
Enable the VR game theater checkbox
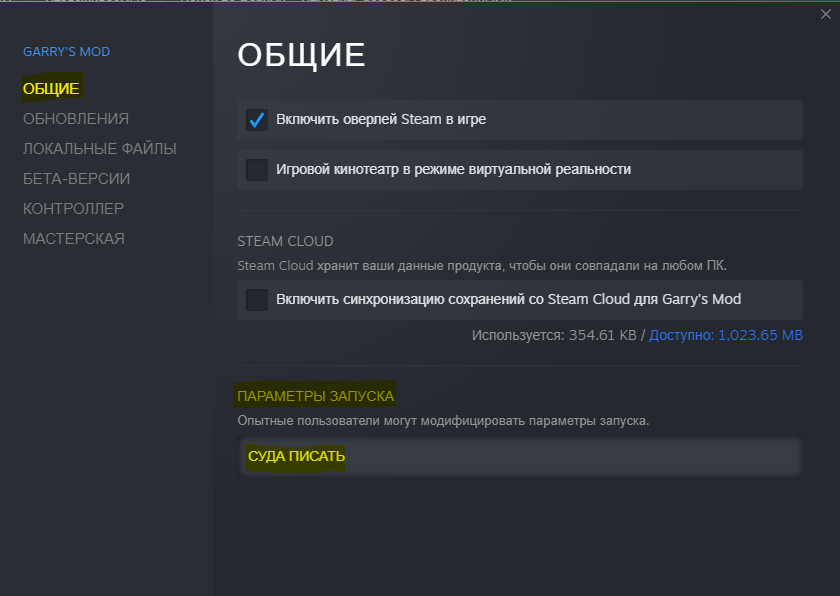257,170
